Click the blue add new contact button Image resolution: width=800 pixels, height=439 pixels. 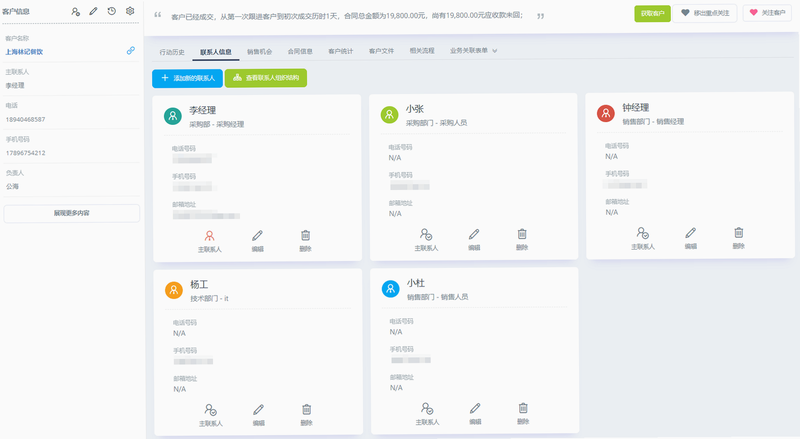pyautogui.click(x=187, y=78)
